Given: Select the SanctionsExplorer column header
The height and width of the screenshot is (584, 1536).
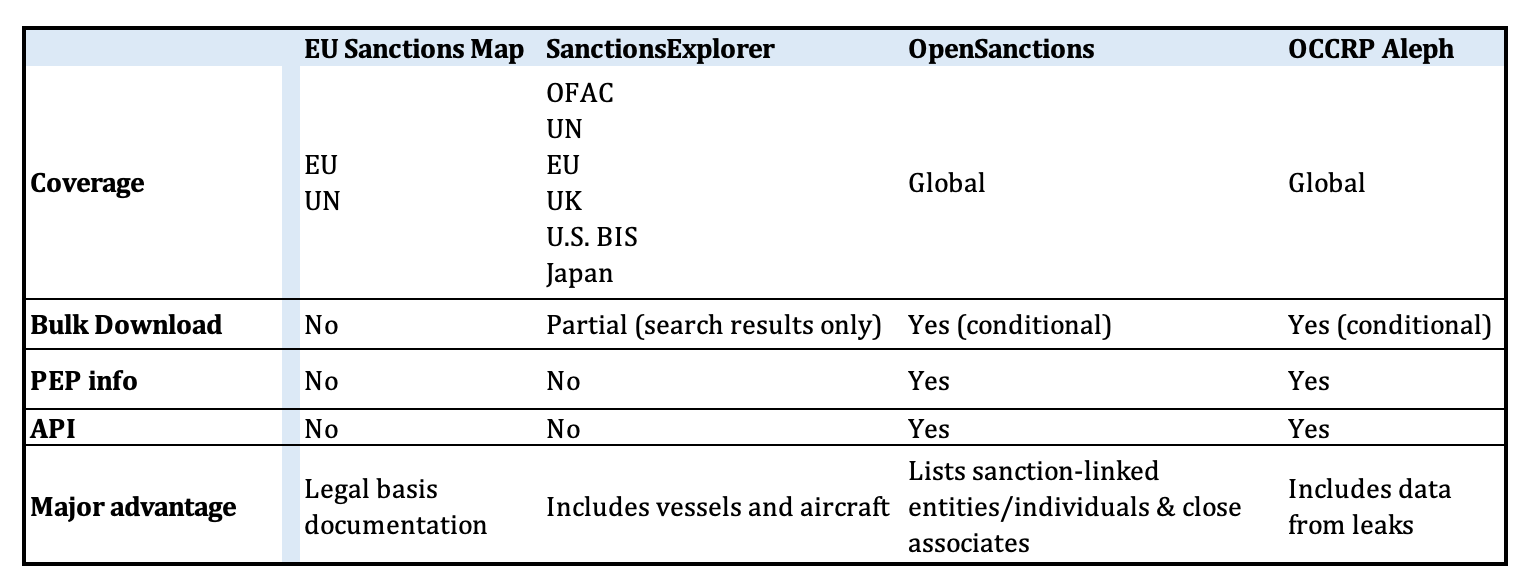Looking at the screenshot, I should tap(660, 48).
